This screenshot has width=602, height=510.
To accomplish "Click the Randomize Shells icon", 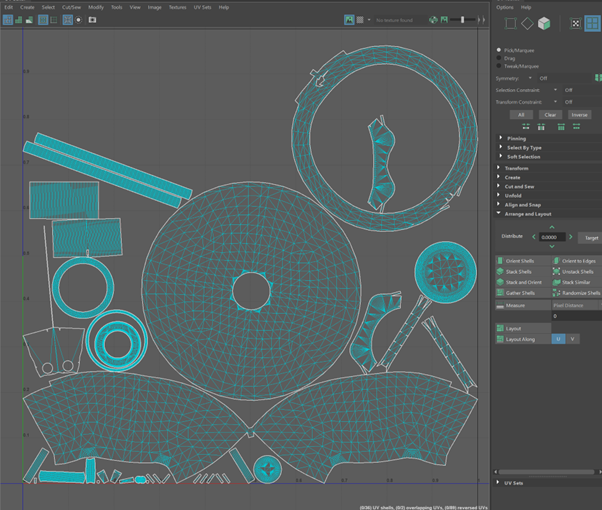I will 557,293.
